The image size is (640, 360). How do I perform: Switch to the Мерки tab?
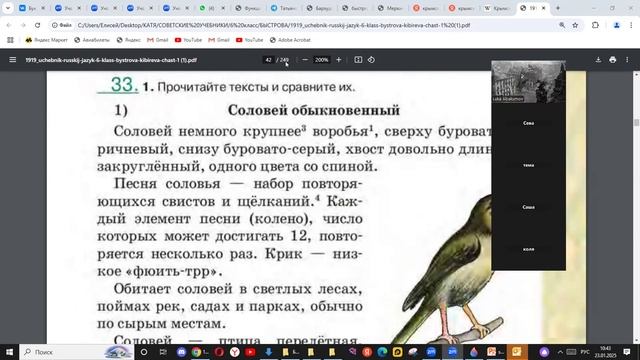(x=391, y=8)
